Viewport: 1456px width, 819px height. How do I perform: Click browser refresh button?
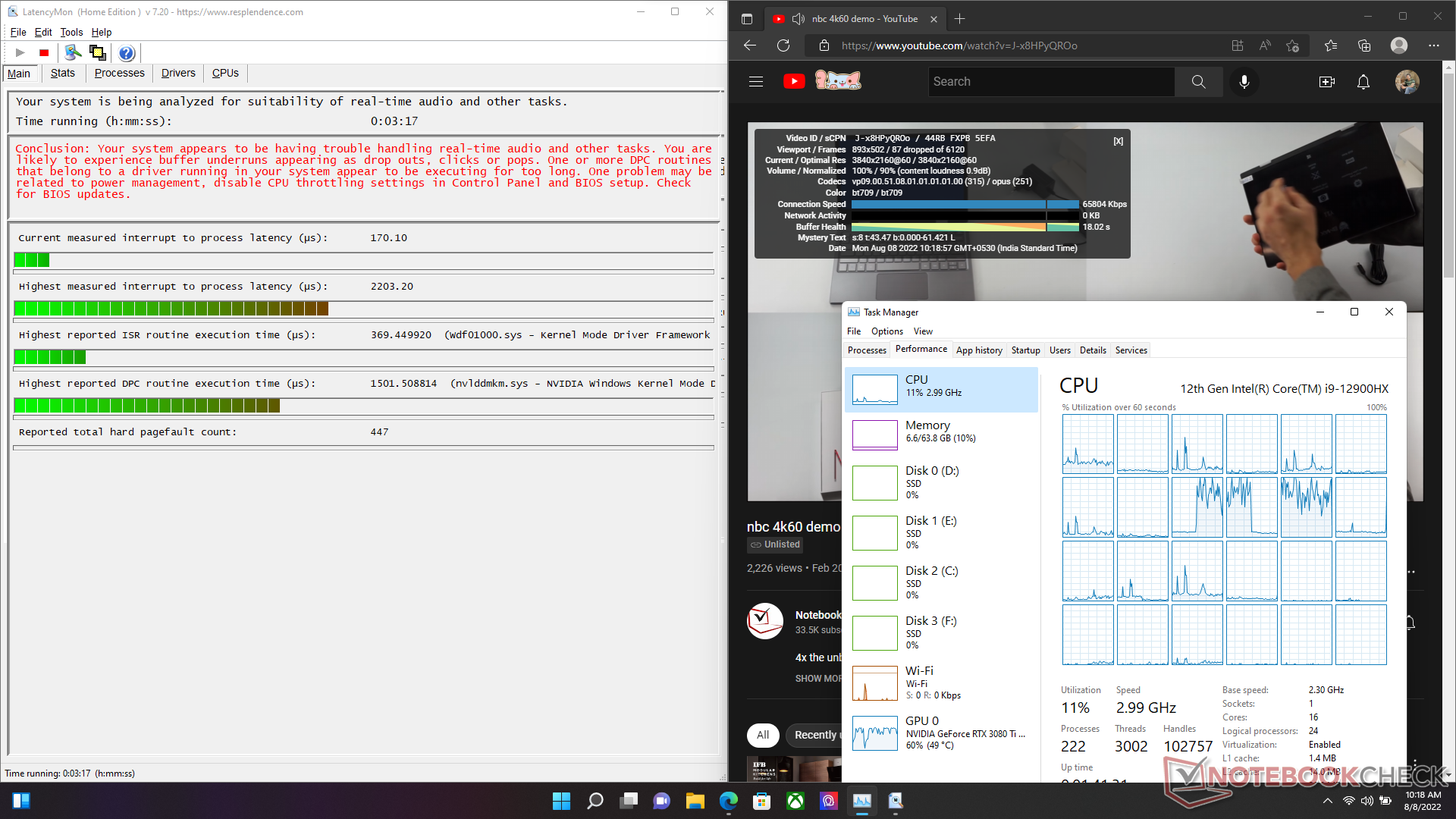point(783,45)
